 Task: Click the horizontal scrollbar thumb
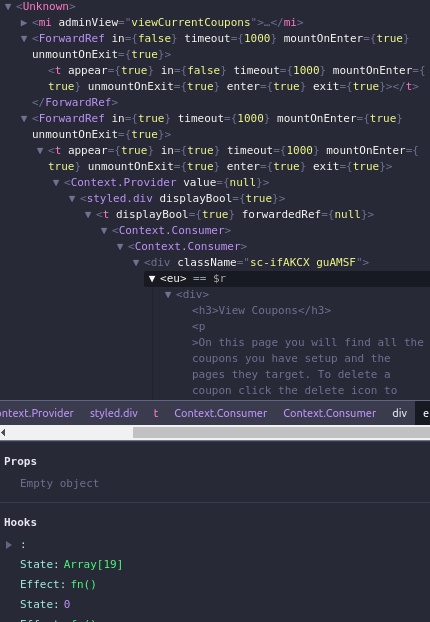click(x=281, y=432)
